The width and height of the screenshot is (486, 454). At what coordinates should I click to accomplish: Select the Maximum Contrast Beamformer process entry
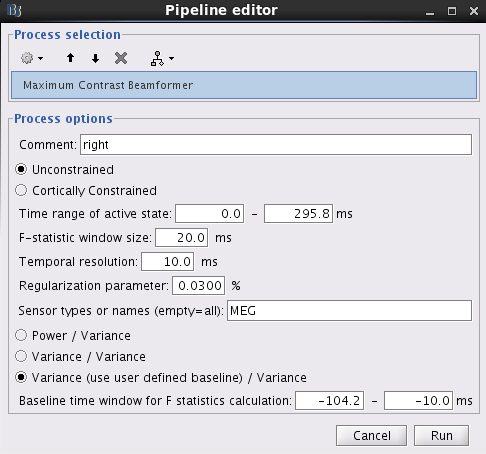244,85
